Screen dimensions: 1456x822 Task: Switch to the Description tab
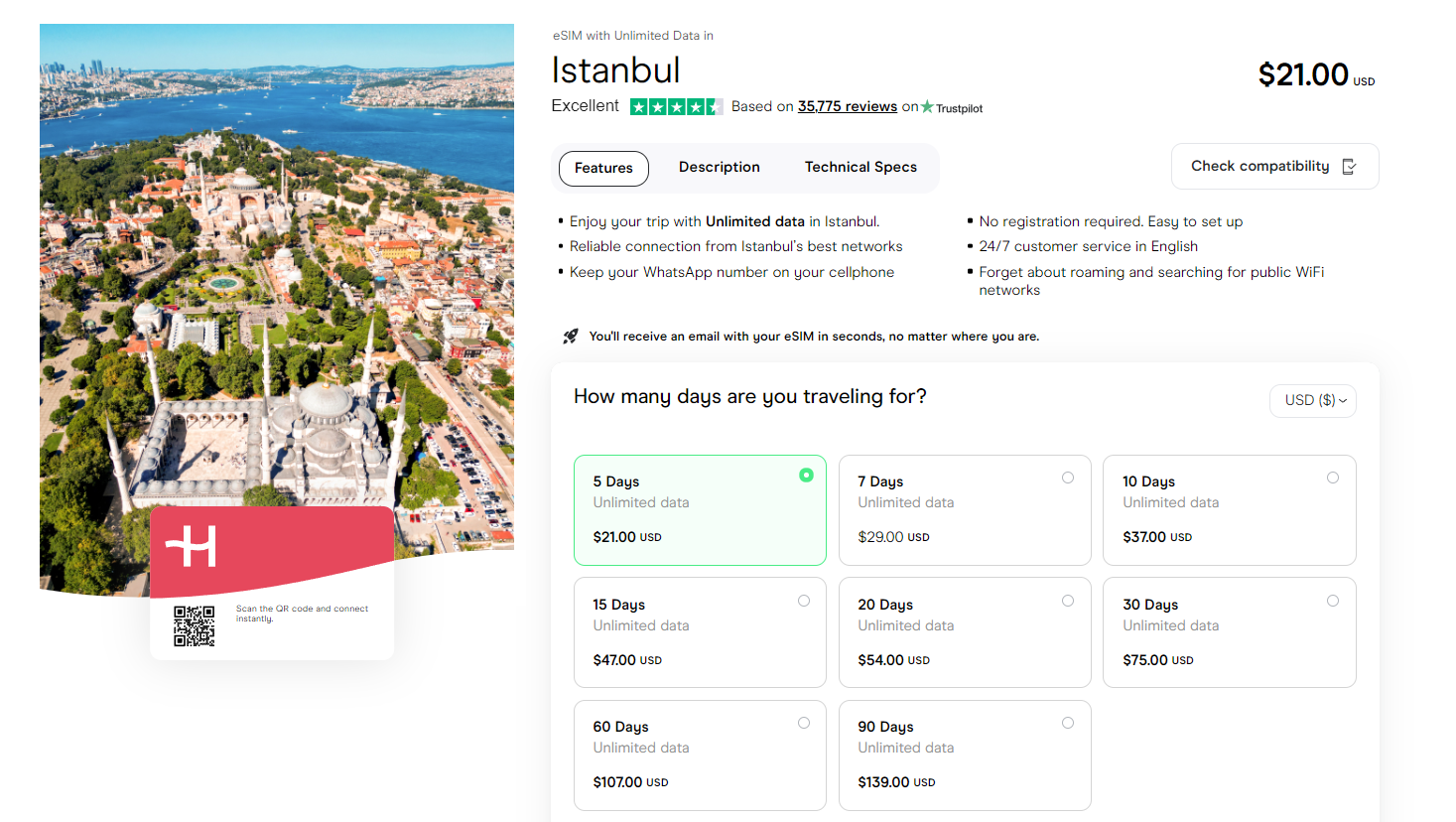tap(719, 167)
